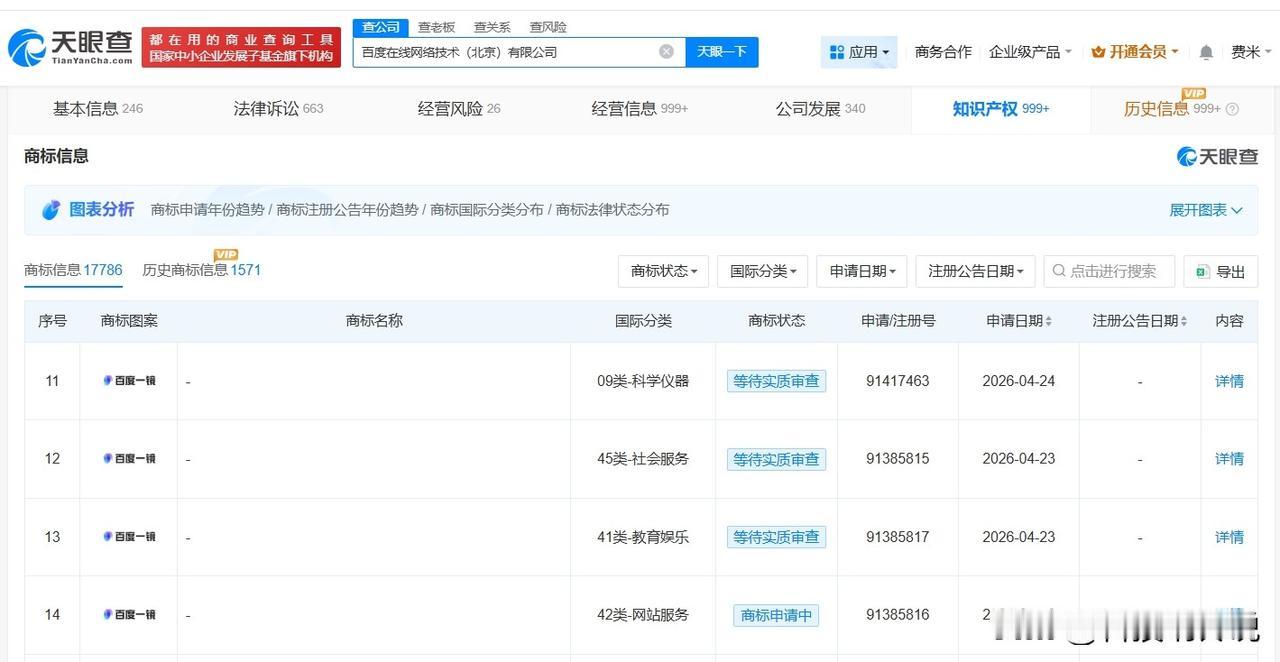Open the 知识产权 tab
The width and height of the screenshot is (1280, 662).
coord(1001,109)
